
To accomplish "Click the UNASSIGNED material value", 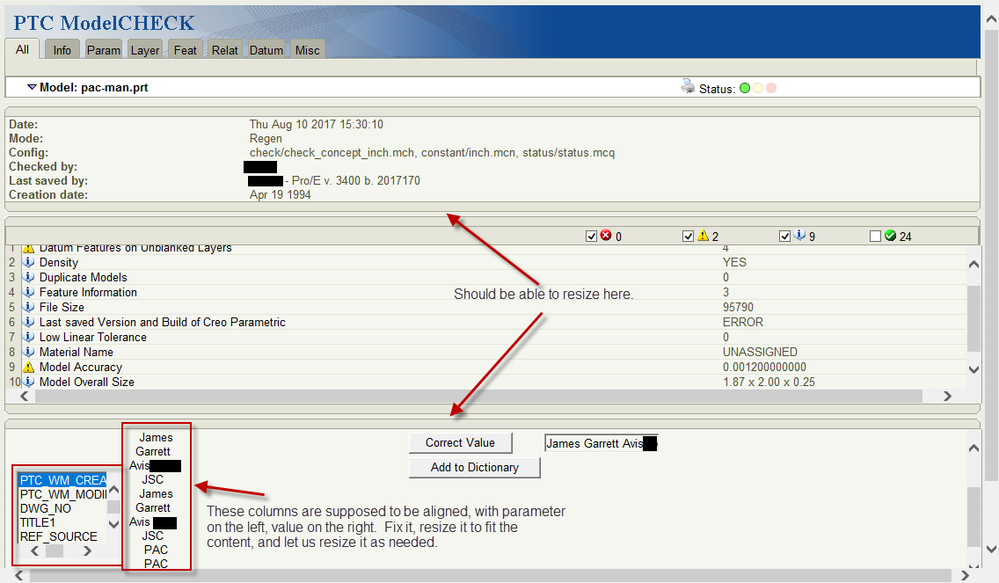I will 759,352.
